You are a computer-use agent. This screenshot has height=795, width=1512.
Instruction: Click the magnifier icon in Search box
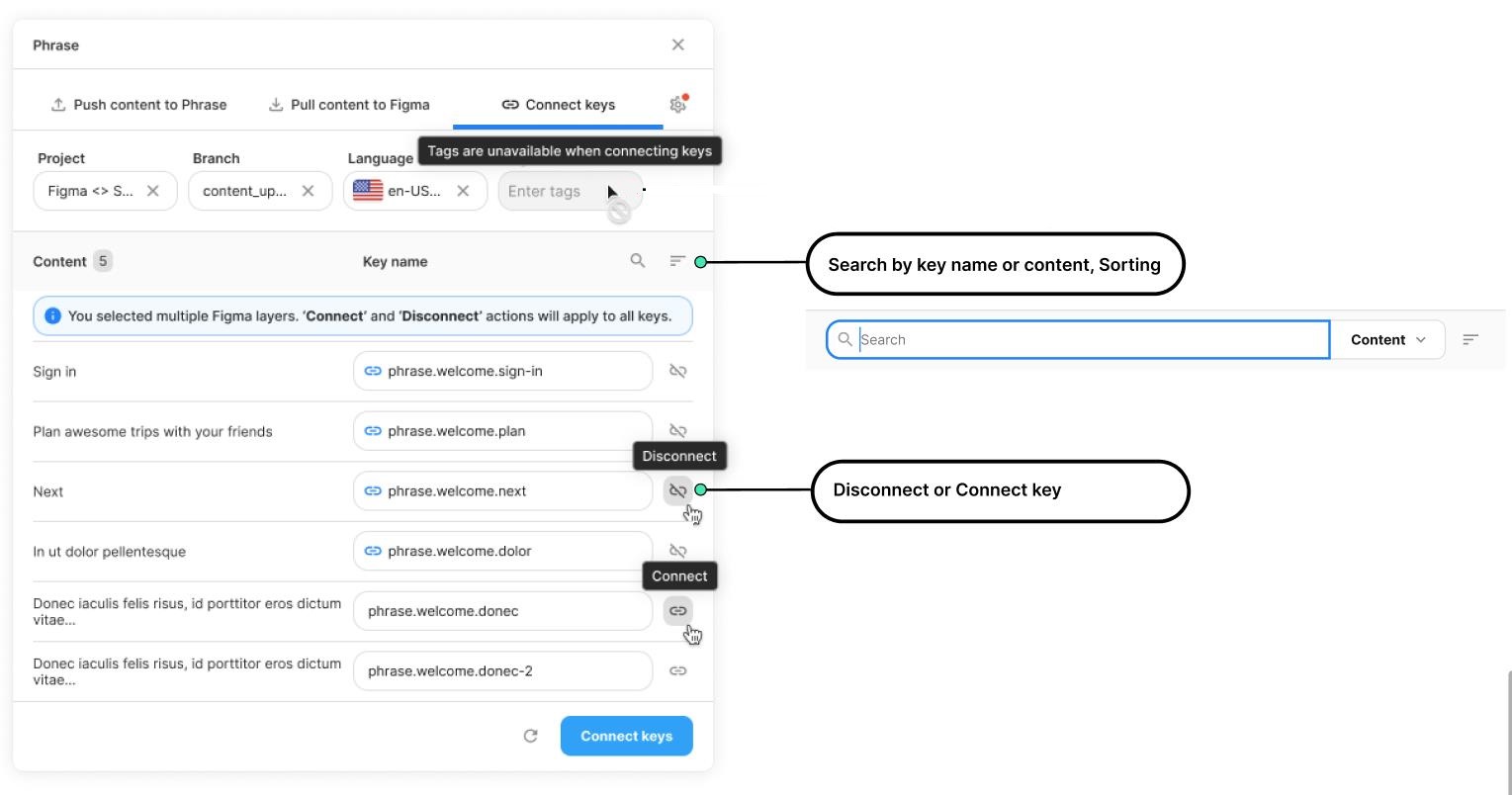(x=845, y=339)
